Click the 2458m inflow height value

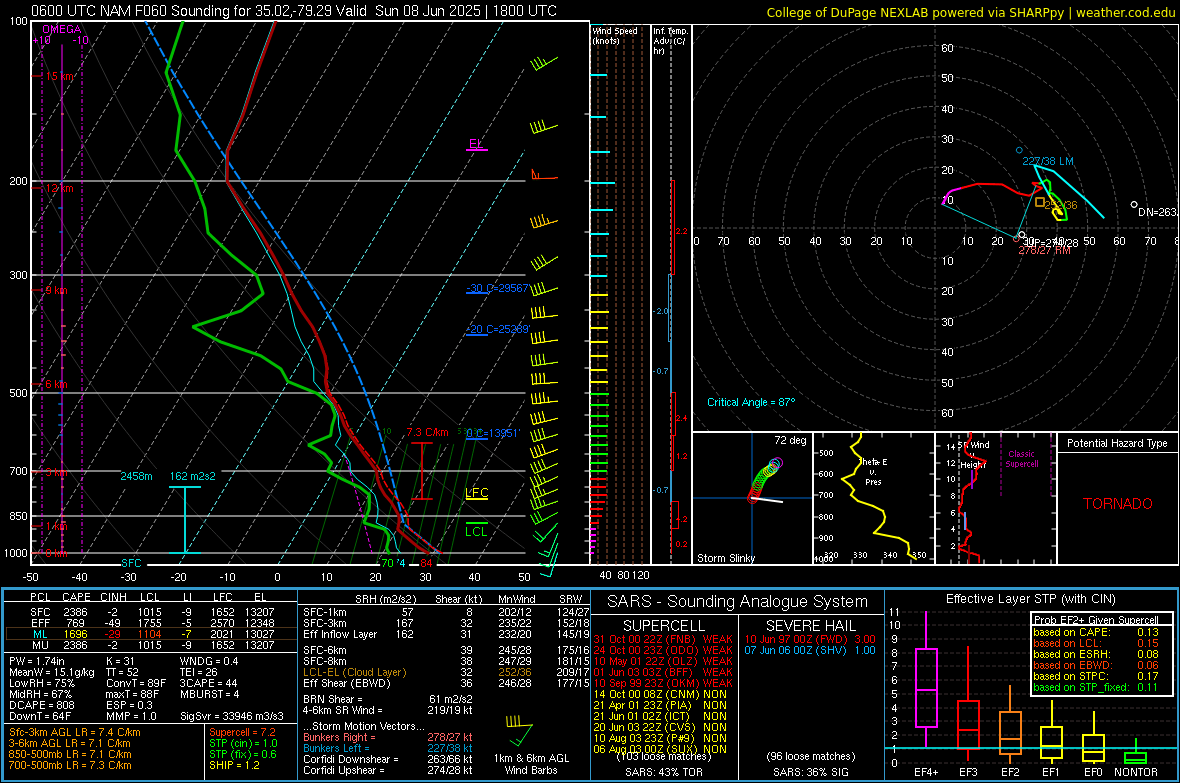point(136,476)
